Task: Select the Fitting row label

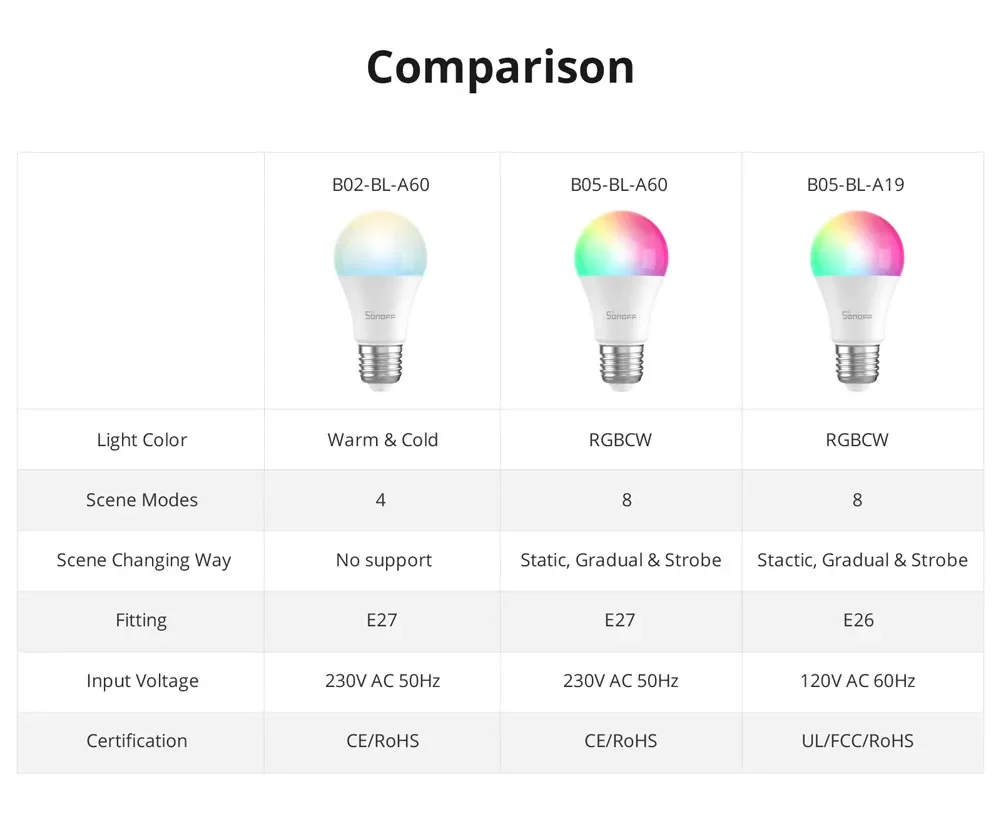Action: [x=141, y=620]
